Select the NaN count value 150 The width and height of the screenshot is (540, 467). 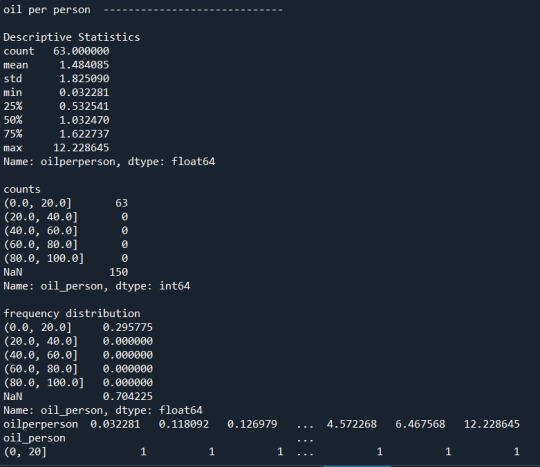point(119,272)
